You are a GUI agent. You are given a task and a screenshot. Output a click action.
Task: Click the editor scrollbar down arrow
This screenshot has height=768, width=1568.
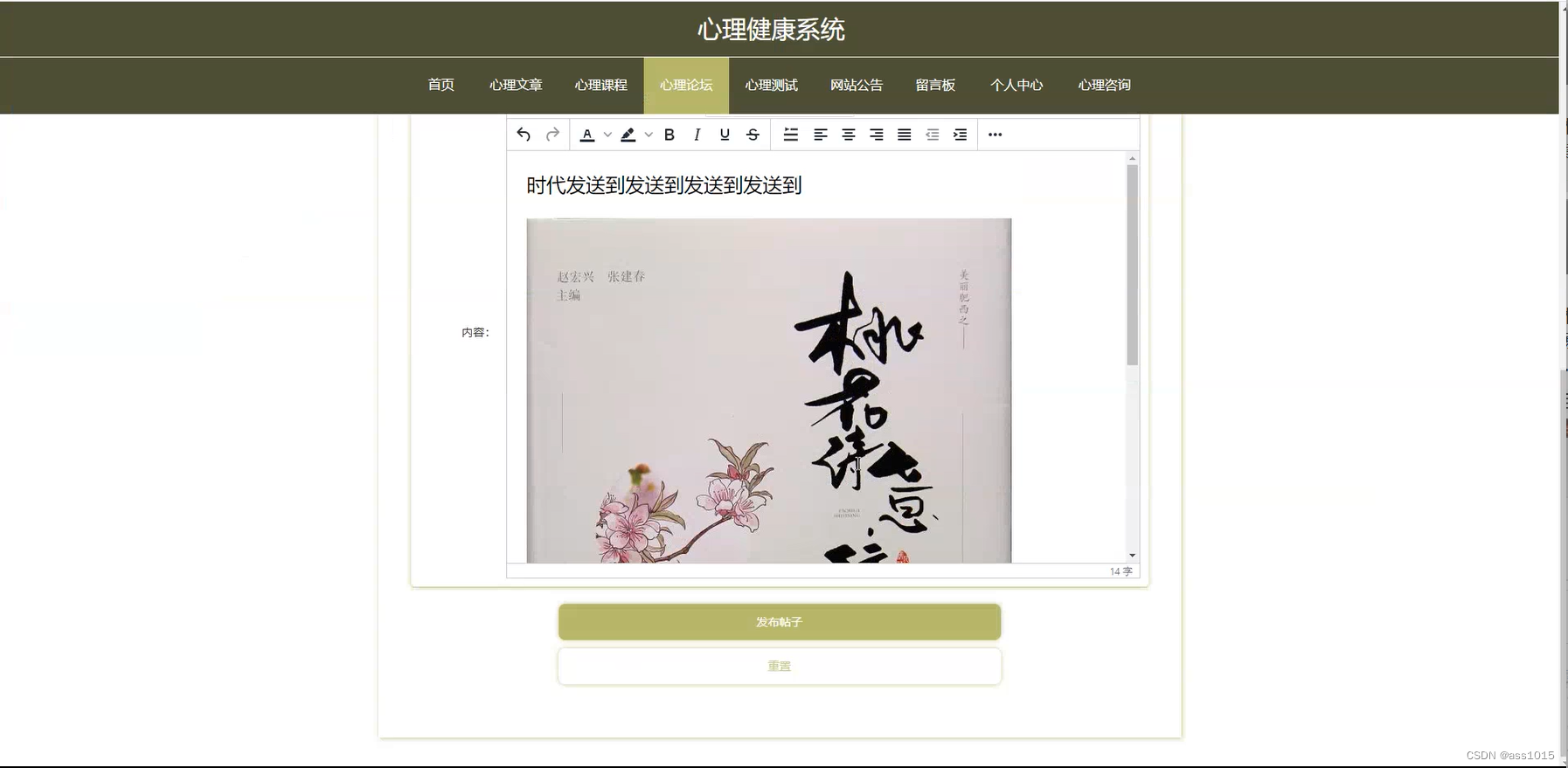click(1133, 556)
